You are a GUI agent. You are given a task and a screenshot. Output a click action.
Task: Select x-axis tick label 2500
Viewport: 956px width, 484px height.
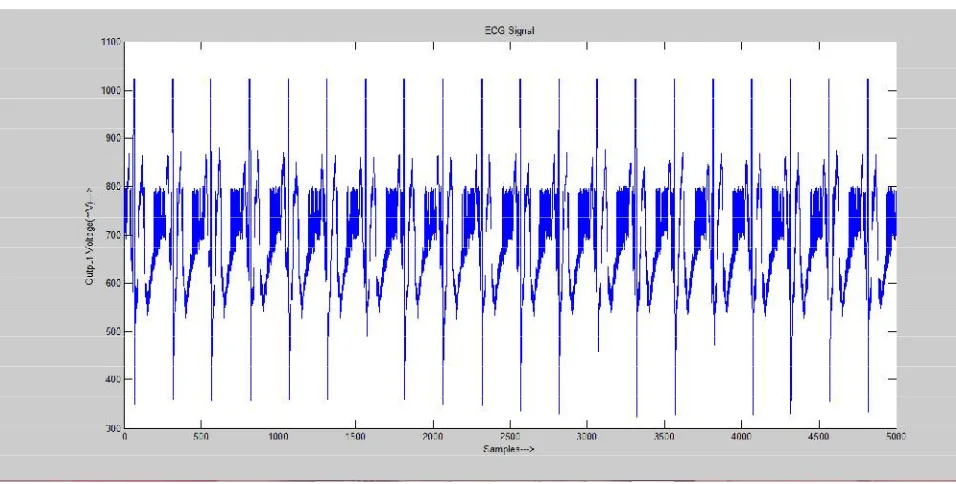[x=510, y=436]
